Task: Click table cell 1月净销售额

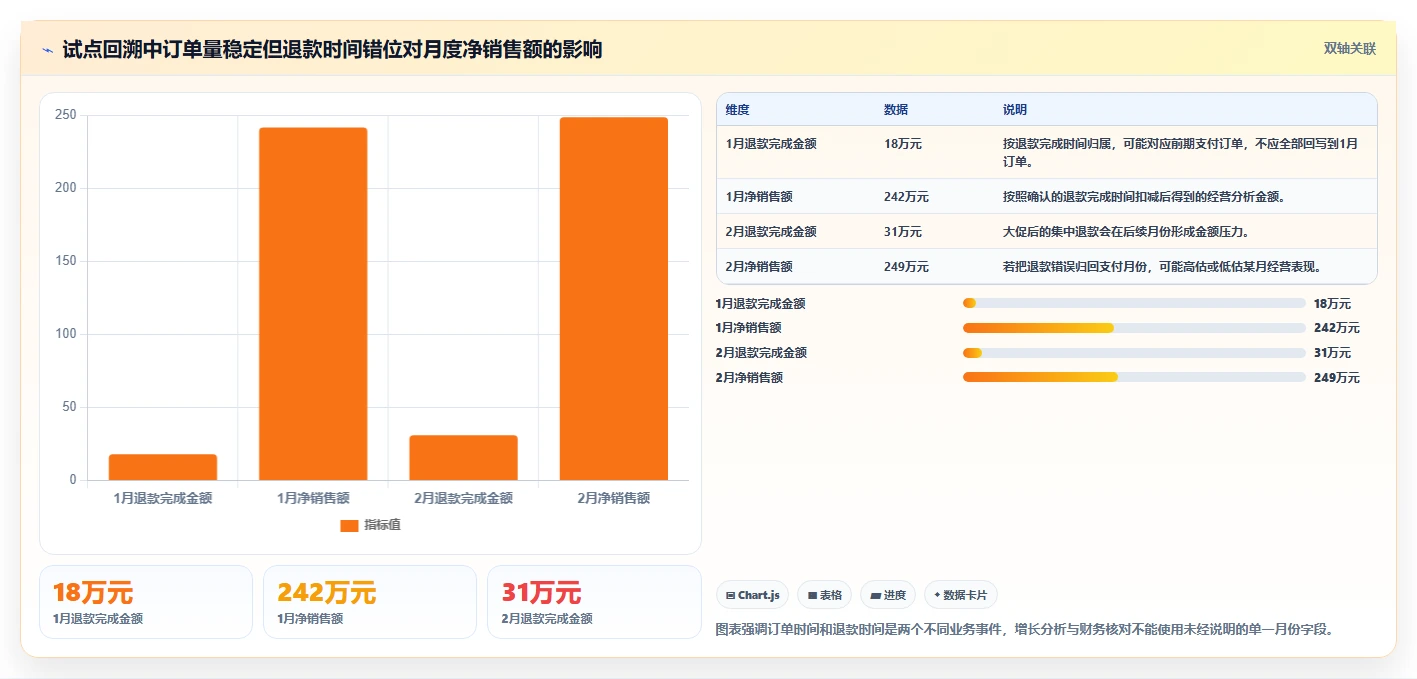Action: [759, 197]
